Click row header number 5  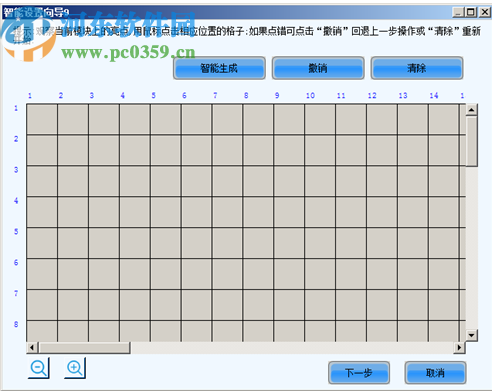tap(16, 231)
